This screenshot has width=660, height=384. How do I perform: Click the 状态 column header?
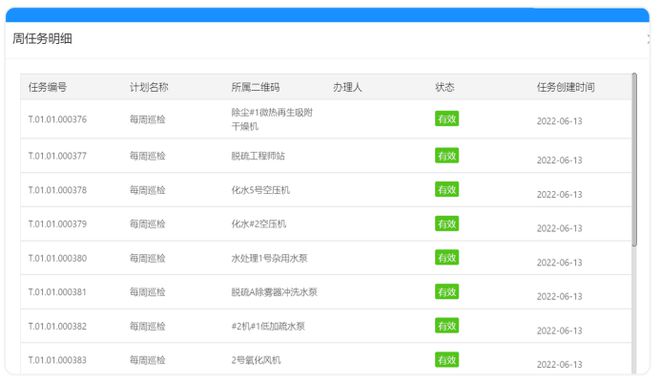point(445,87)
